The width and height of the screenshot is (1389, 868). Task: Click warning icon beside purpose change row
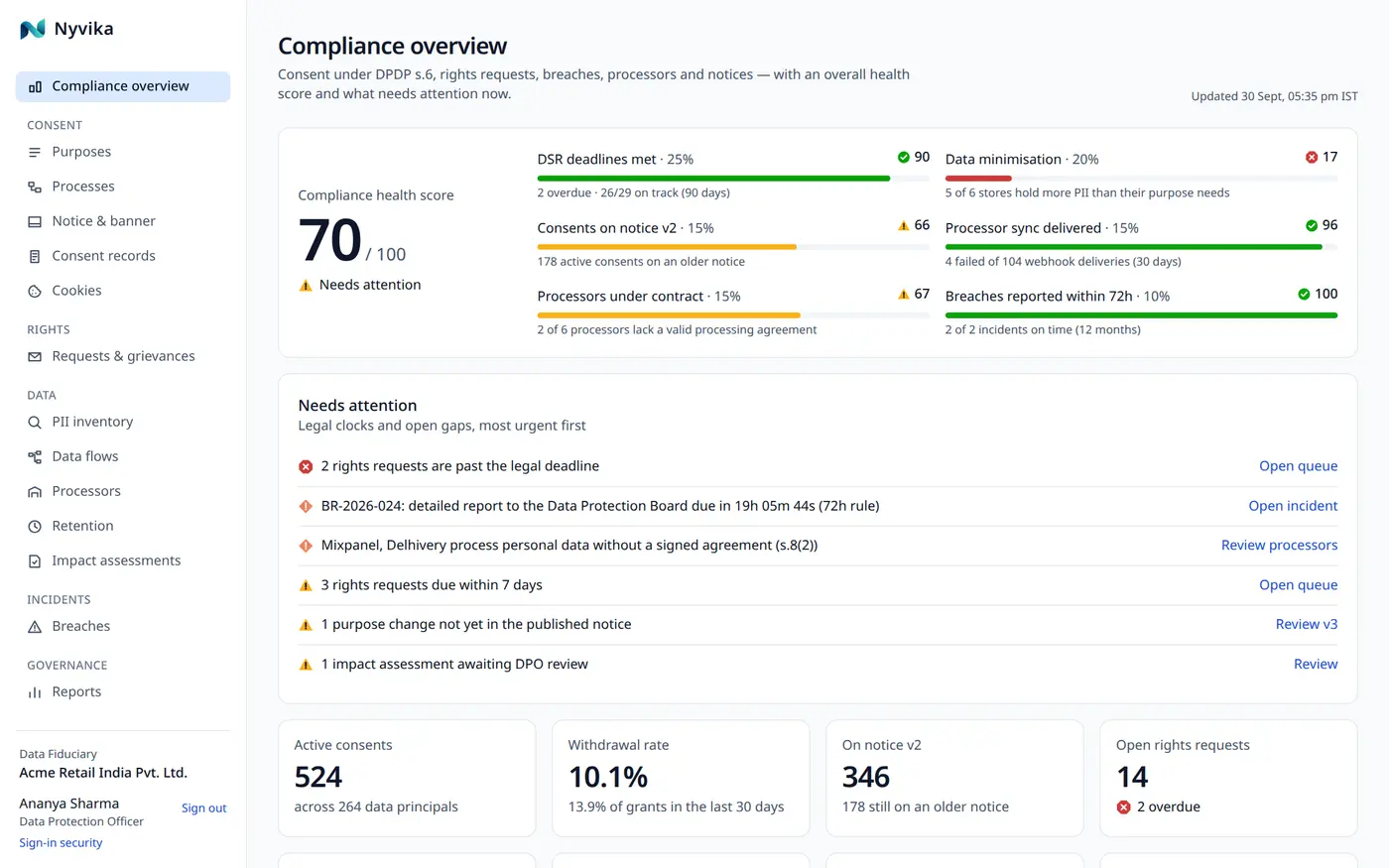[306, 625]
